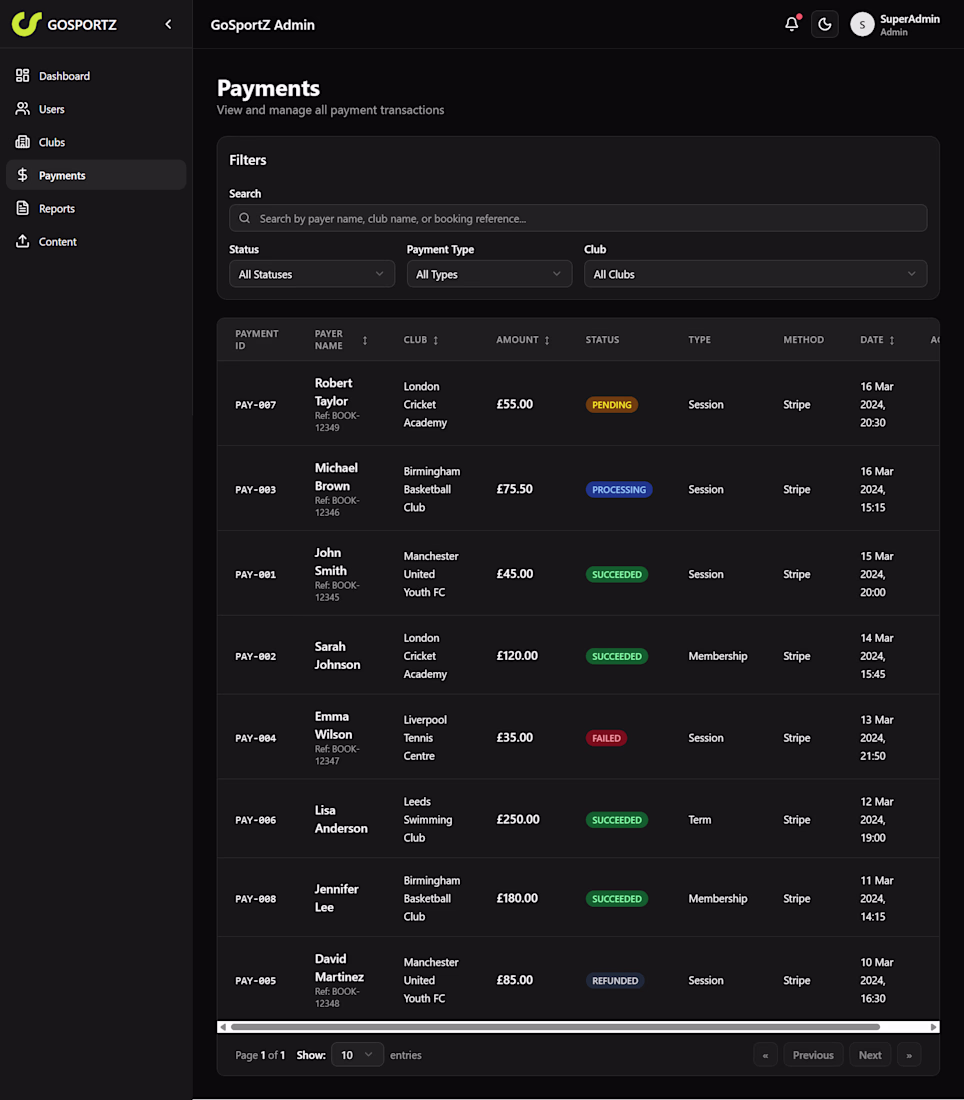
Task: Select payment ID PAY-007
Action: coord(255,405)
